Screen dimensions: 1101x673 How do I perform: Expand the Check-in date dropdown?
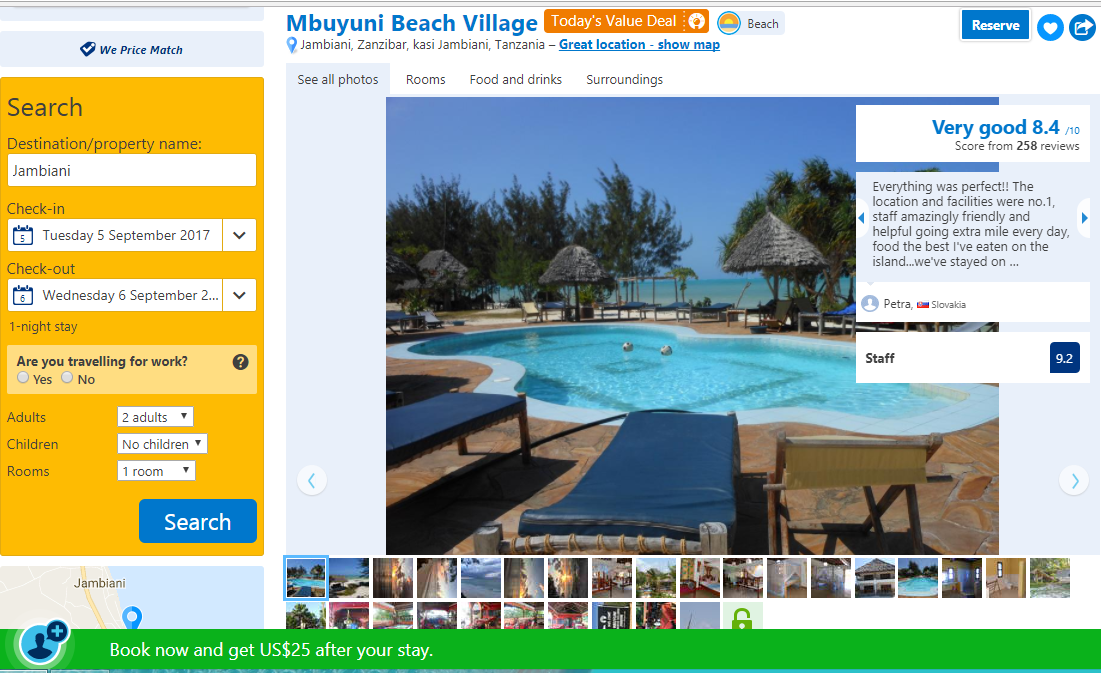(239, 235)
